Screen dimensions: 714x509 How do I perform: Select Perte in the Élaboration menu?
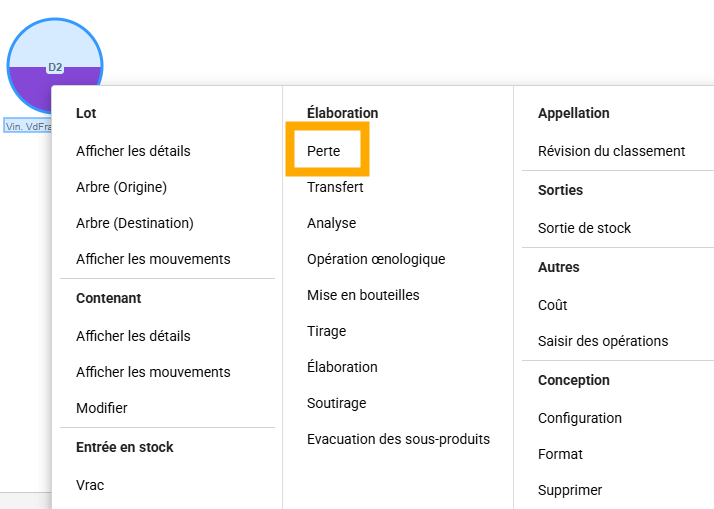tap(324, 151)
